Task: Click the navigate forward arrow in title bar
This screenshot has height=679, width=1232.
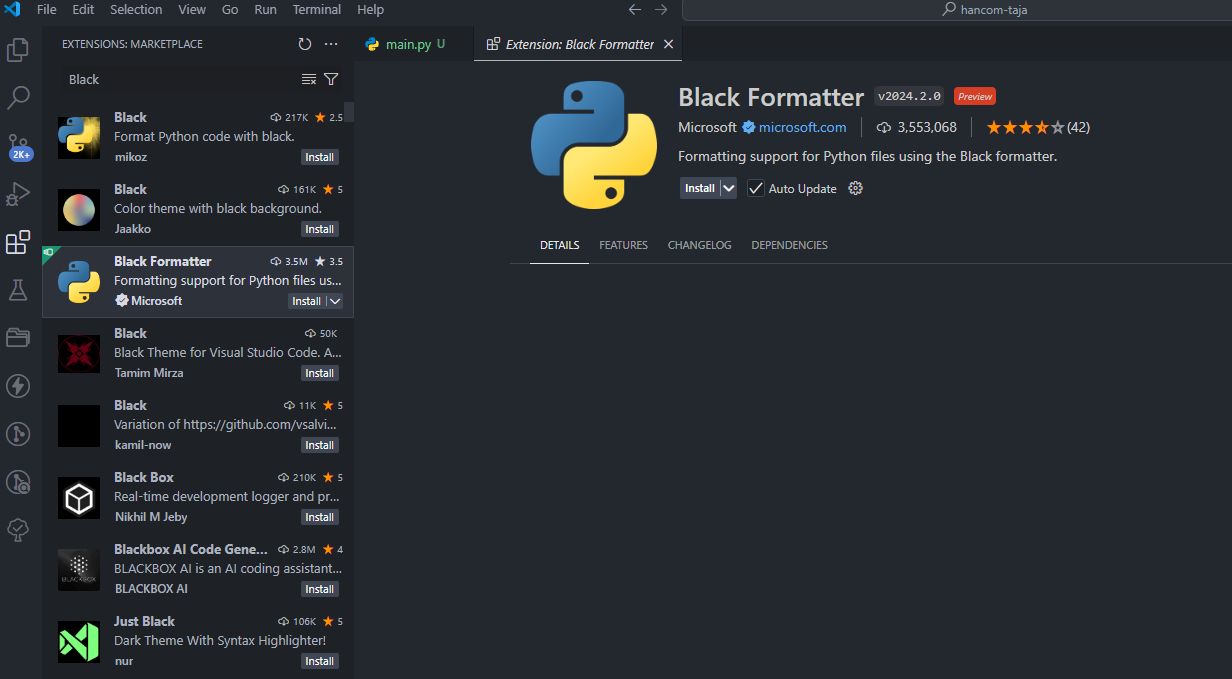Action: click(661, 9)
